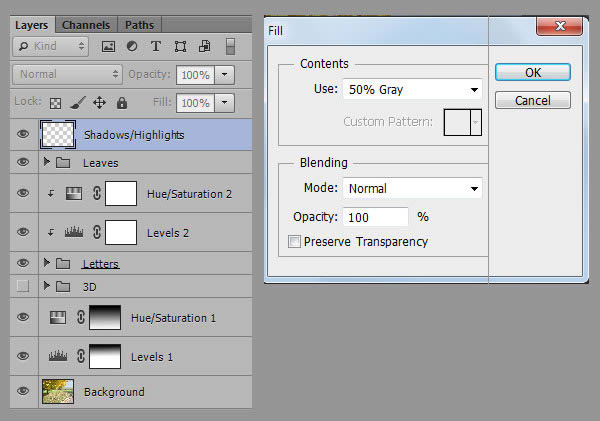Show the 3D layer group
This screenshot has height=421, width=600.
click(23, 286)
